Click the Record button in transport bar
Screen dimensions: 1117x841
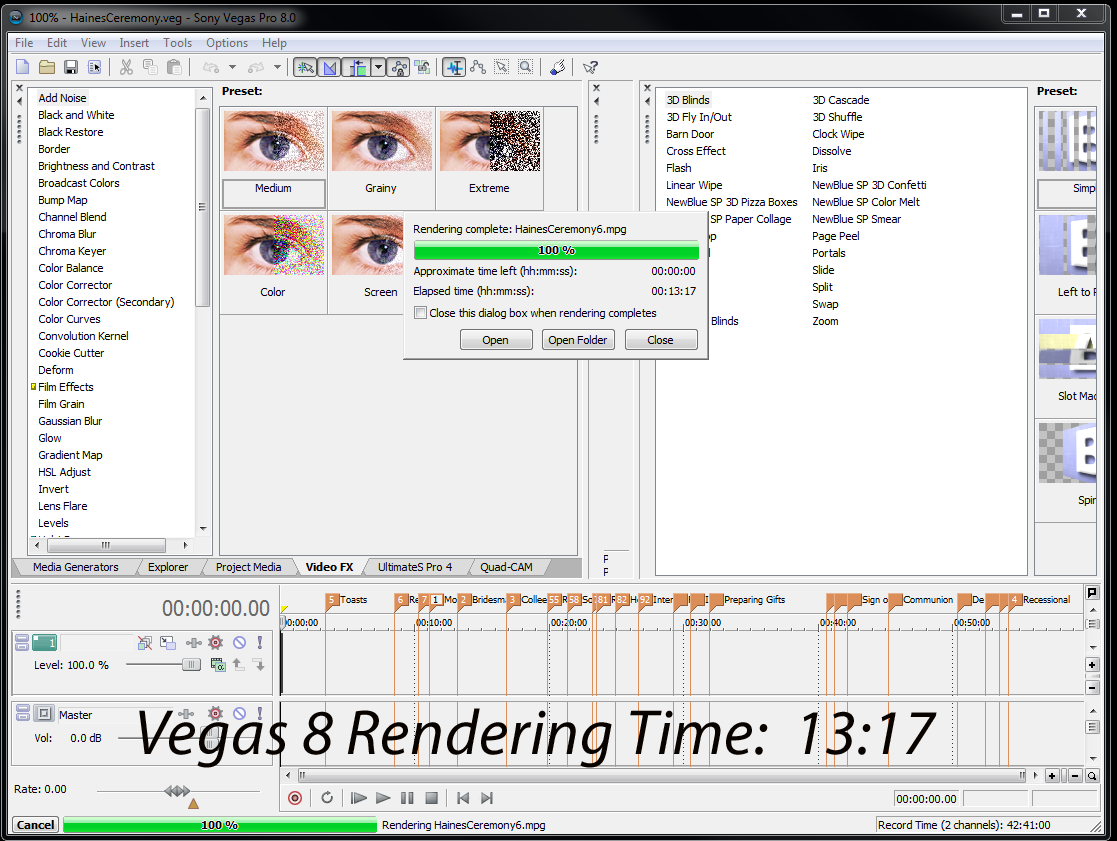[x=295, y=798]
